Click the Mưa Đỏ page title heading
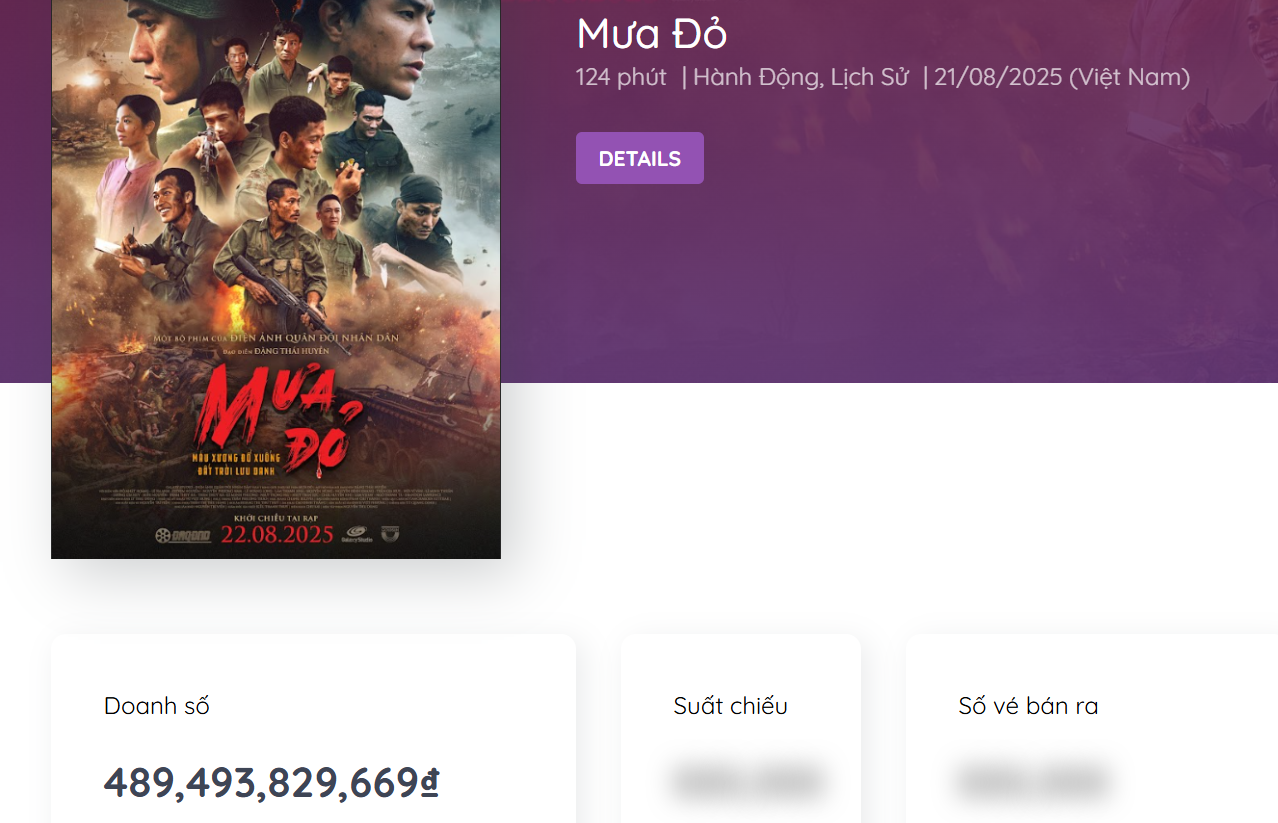The width and height of the screenshot is (1278, 823). coord(651,34)
